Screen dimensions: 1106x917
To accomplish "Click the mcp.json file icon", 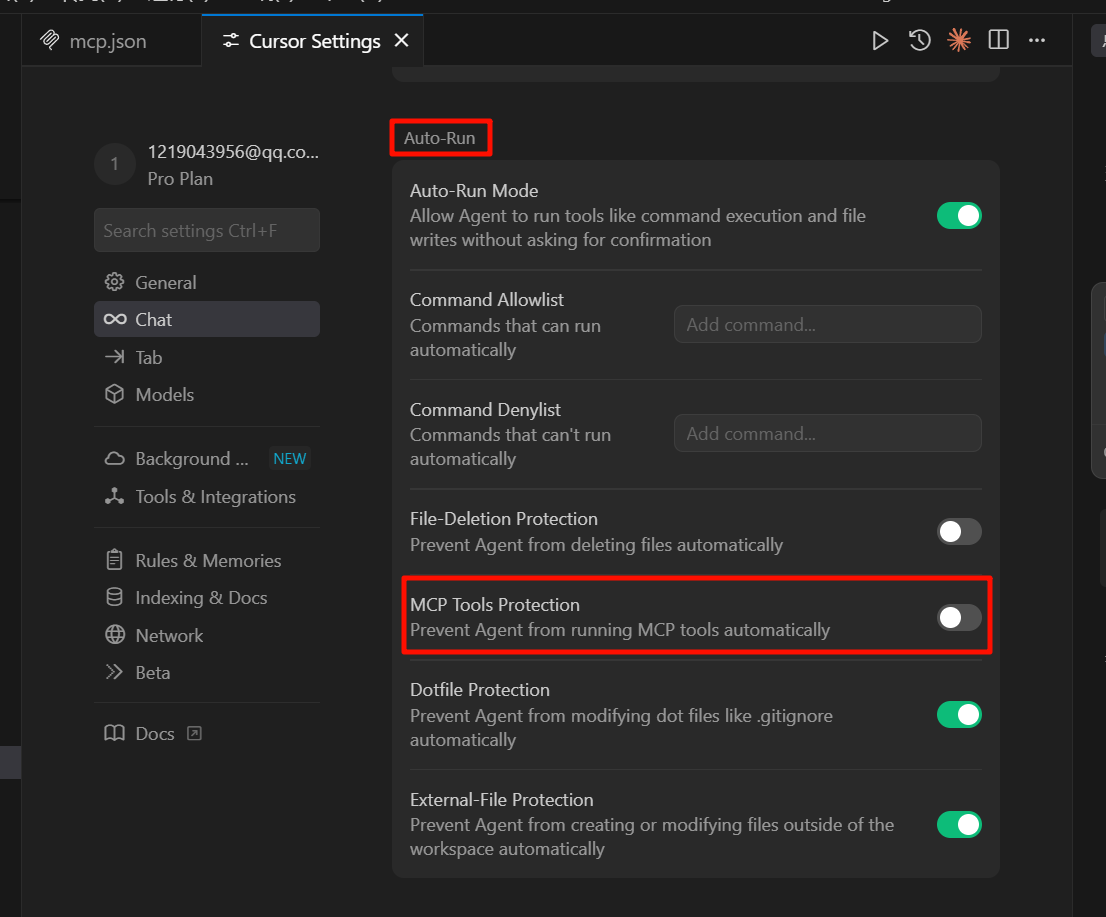I will (49, 40).
